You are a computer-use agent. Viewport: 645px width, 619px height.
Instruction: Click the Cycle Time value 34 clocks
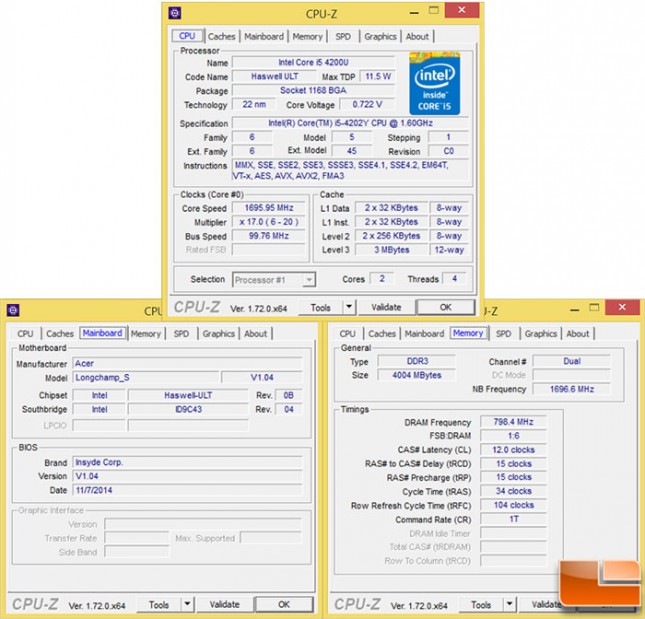513,491
